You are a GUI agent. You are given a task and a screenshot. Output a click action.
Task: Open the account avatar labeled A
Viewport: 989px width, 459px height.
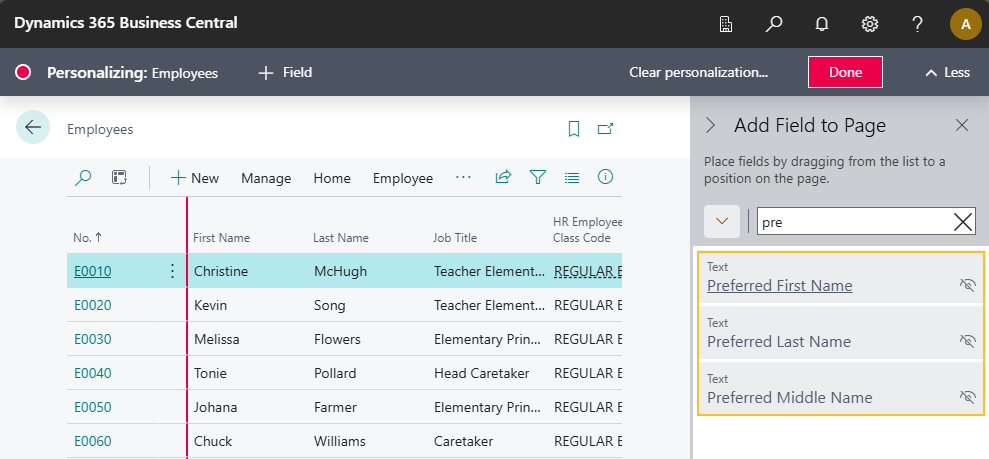tap(966, 24)
